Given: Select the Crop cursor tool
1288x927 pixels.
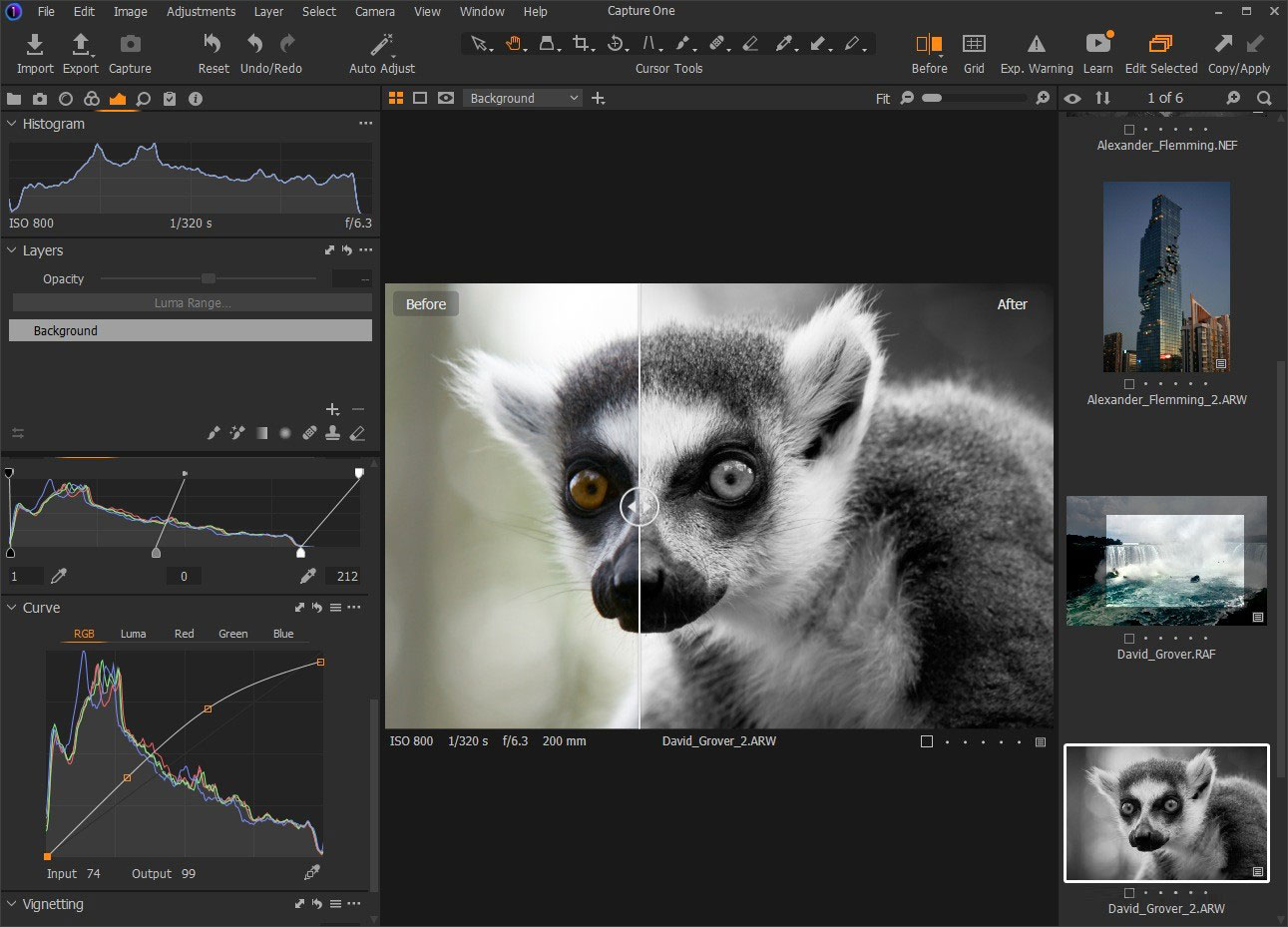Looking at the screenshot, I should pyautogui.click(x=581, y=44).
